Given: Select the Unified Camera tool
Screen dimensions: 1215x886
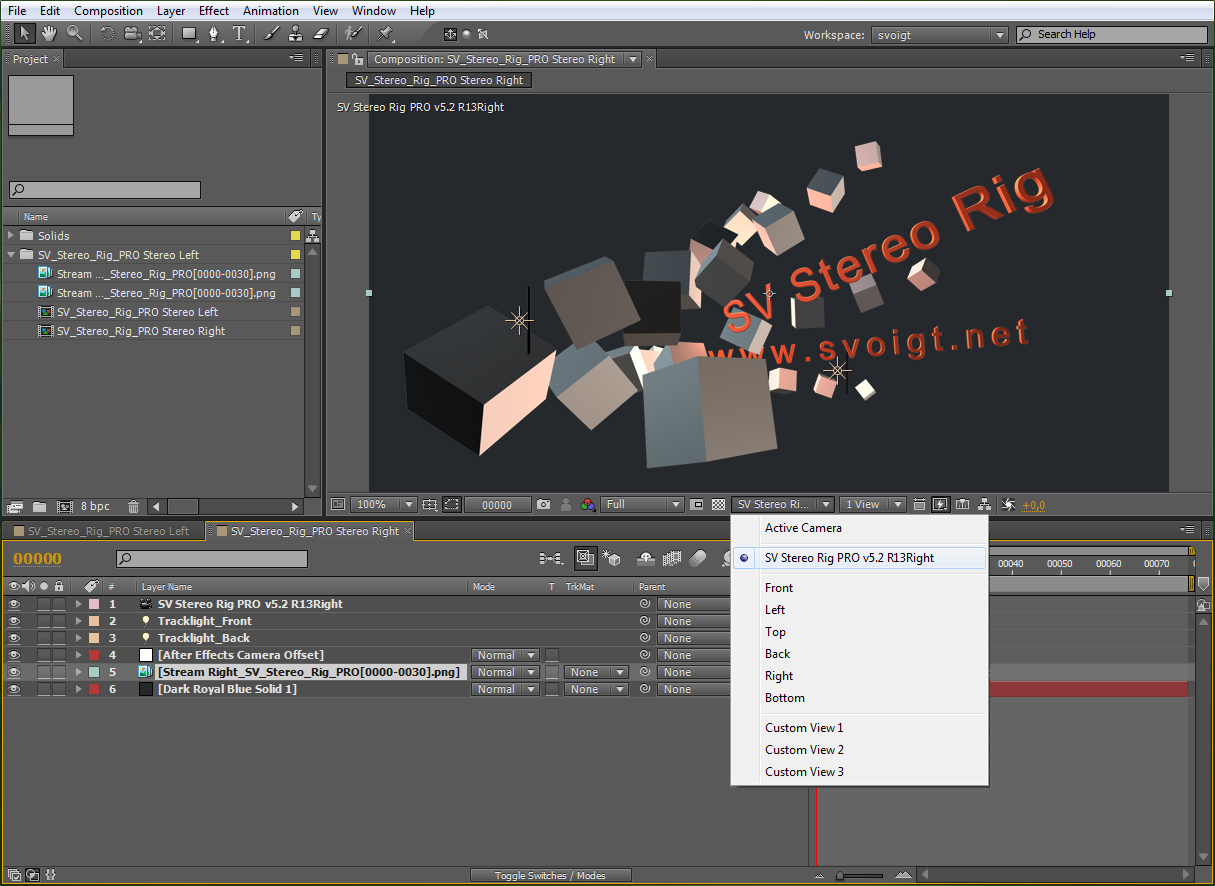Looking at the screenshot, I should click(x=131, y=33).
